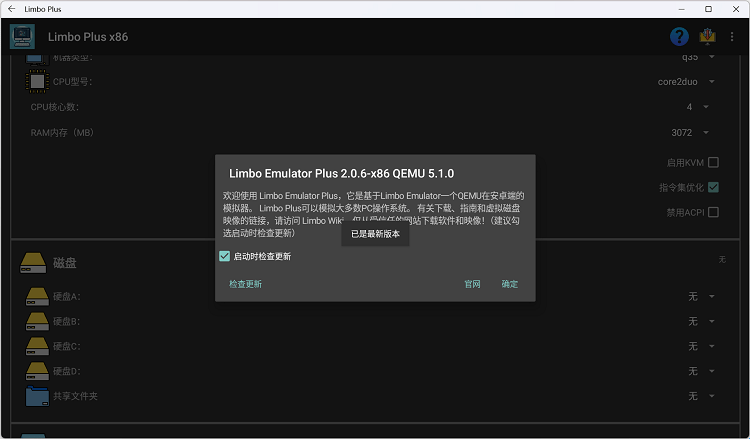This screenshot has height=439, width=750.
Task: Click the 硬盘C drive icon
Action: click(x=37, y=346)
